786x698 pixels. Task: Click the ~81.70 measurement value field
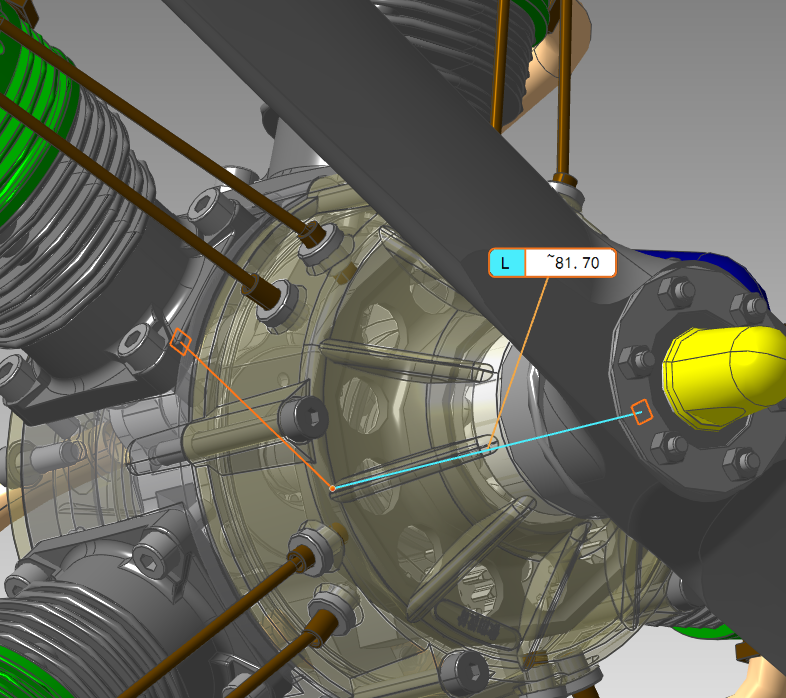pyautogui.click(x=570, y=263)
